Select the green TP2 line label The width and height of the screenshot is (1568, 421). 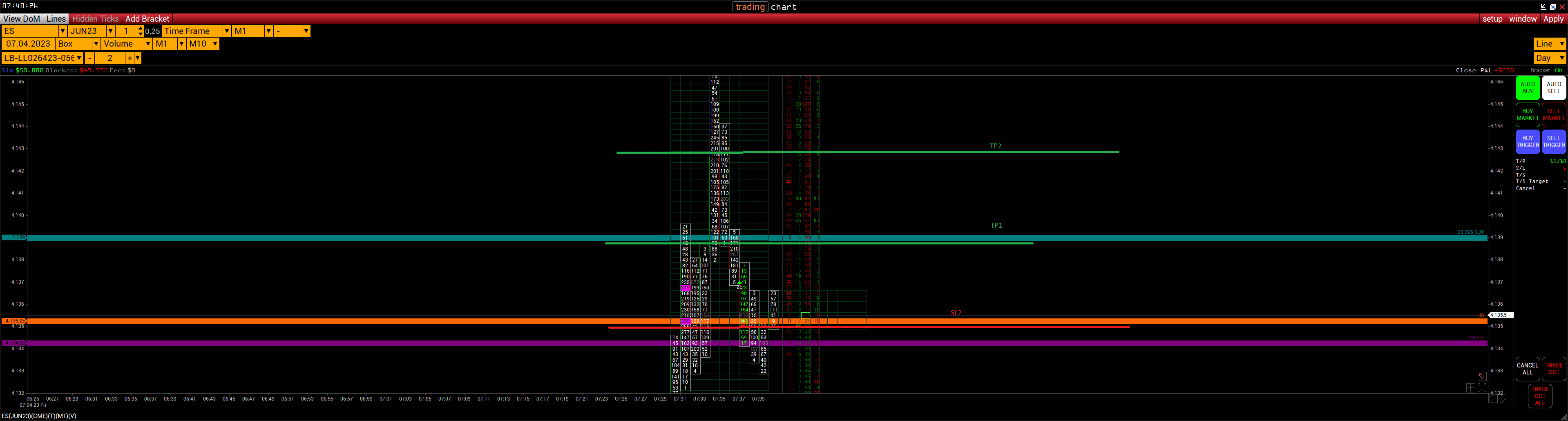point(995,146)
